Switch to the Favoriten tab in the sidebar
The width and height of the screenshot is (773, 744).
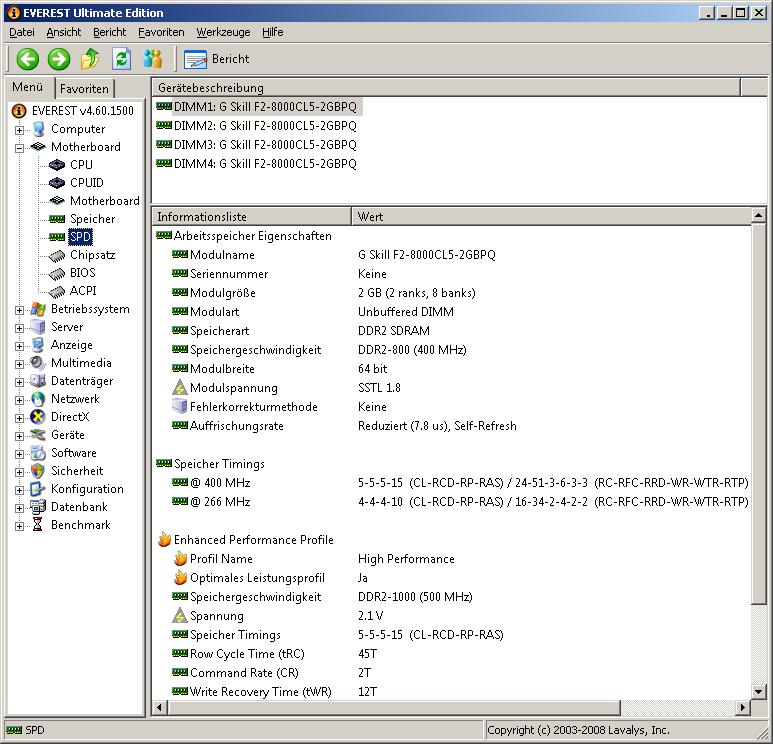coord(84,89)
